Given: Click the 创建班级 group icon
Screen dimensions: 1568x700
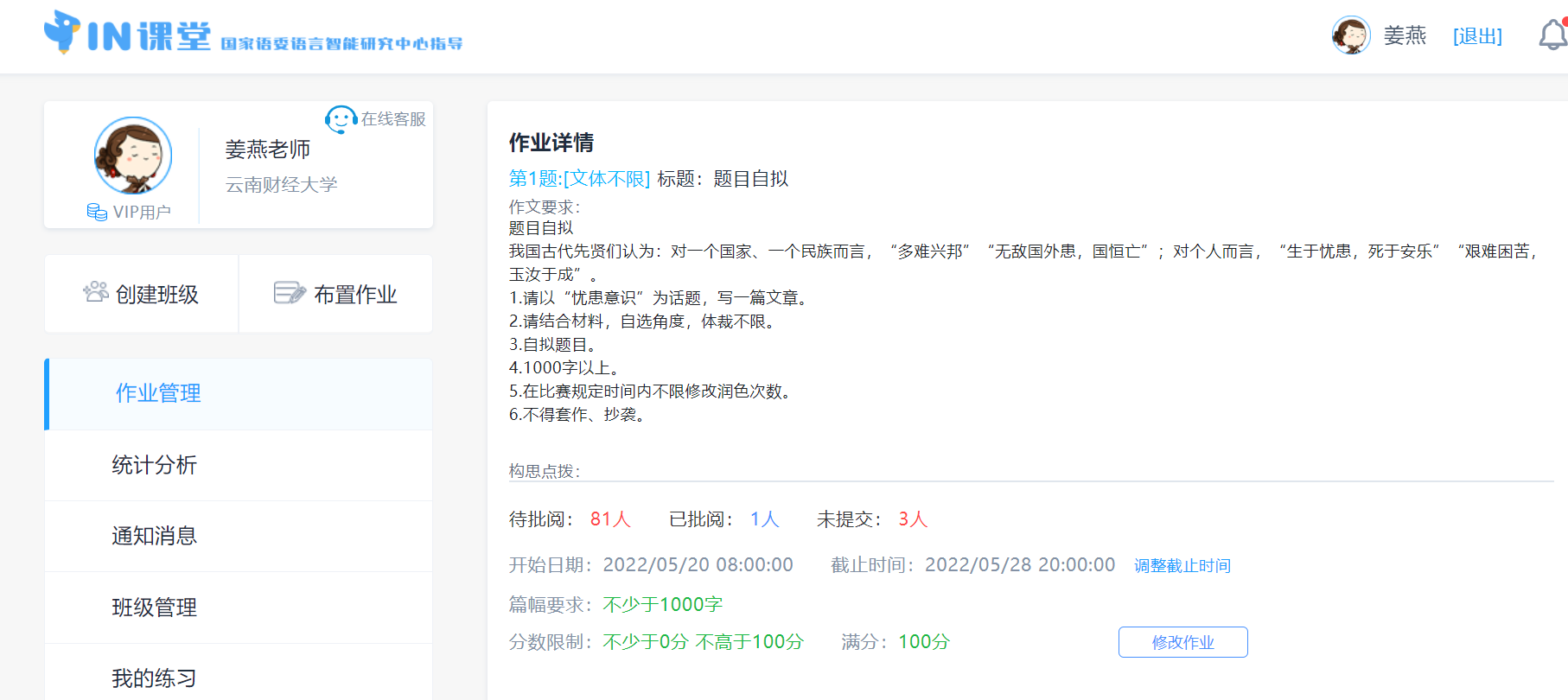Looking at the screenshot, I should click(x=95, y=293).
